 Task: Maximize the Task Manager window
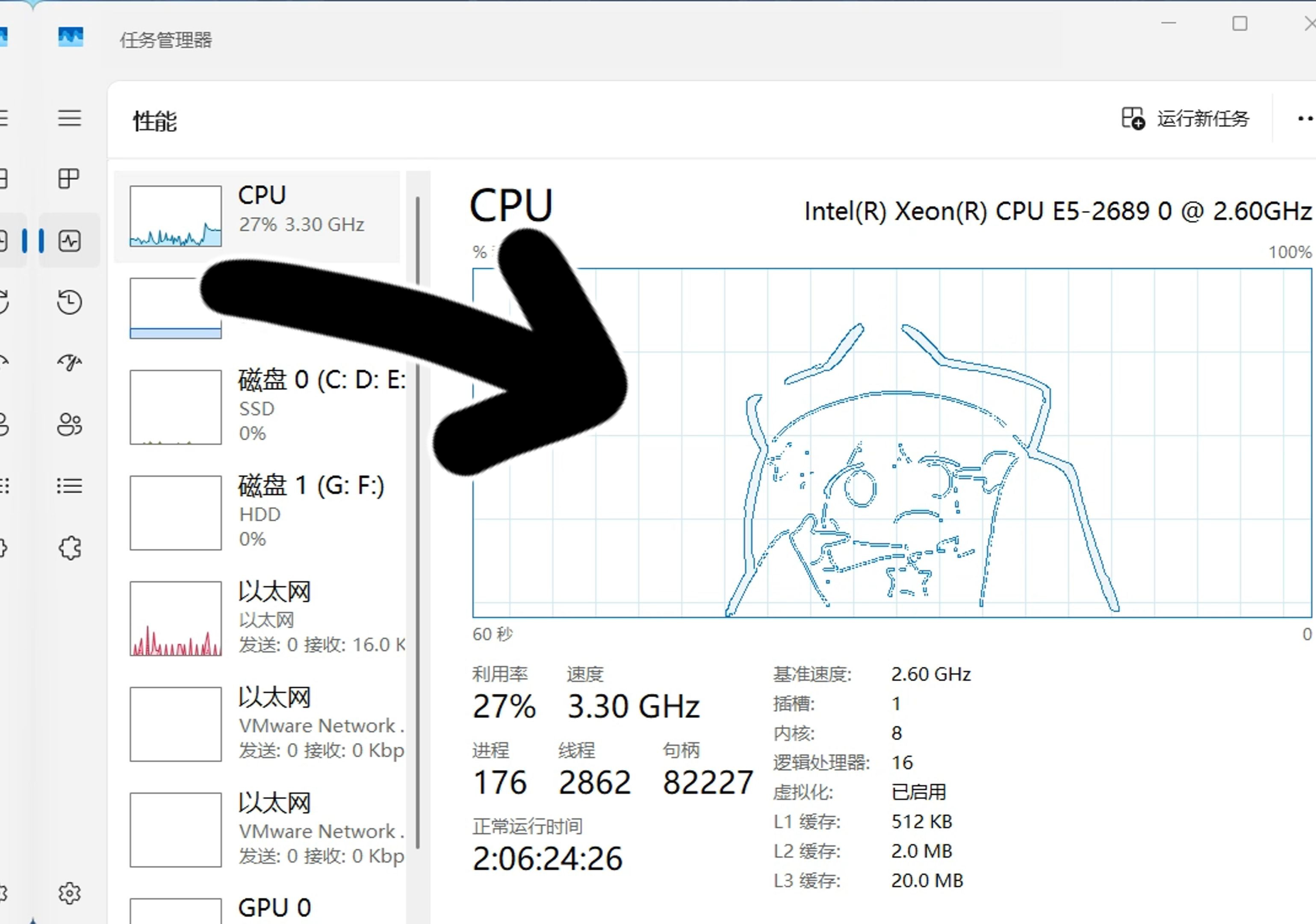pos(1240,24)
